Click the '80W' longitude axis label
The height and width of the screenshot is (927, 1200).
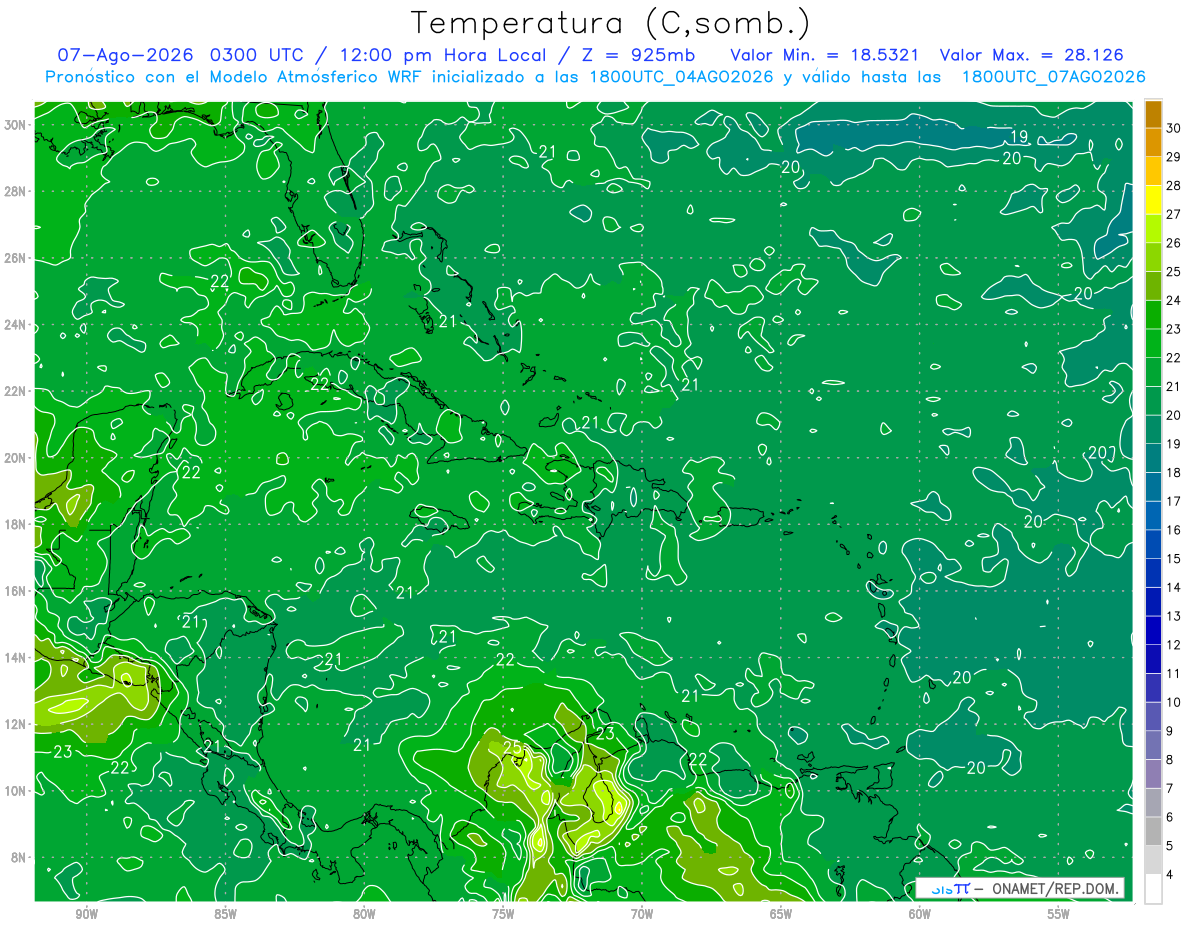(364, 914)
